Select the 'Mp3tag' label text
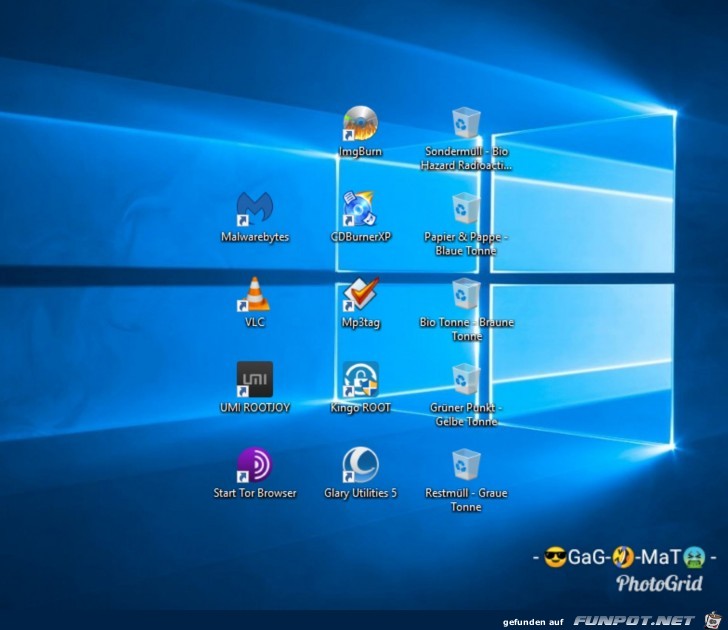 [x=361, y=323]
